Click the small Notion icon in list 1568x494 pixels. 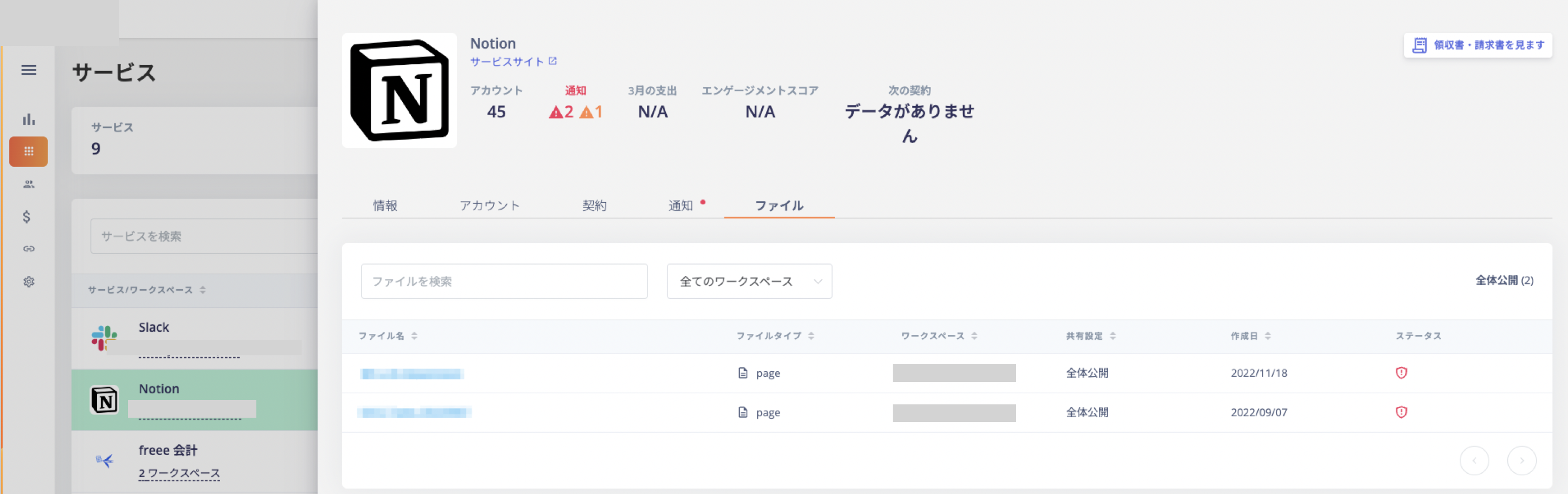click(104, 400)
